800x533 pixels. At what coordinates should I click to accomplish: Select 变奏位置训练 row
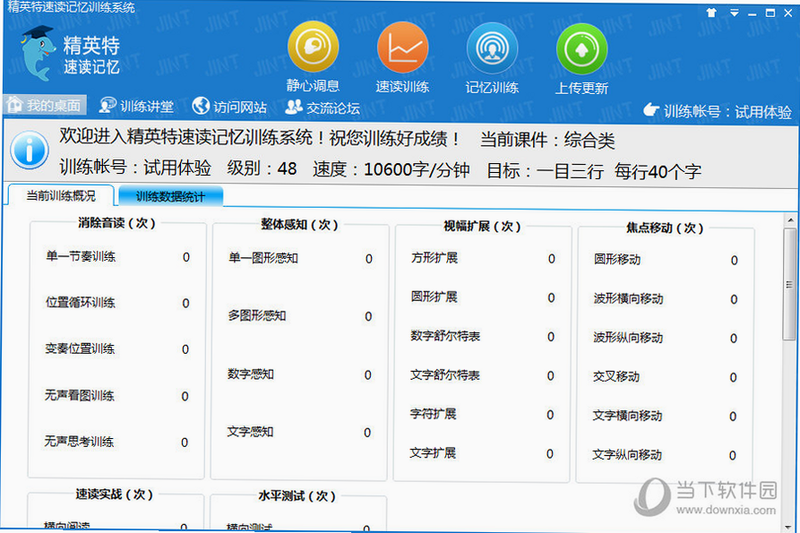pos(117,349)
